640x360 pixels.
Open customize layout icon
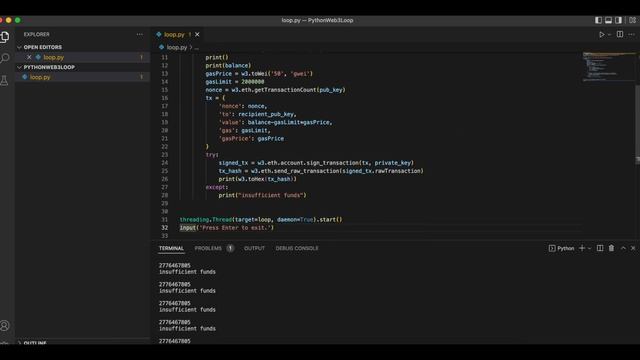(x=632, y=20)
